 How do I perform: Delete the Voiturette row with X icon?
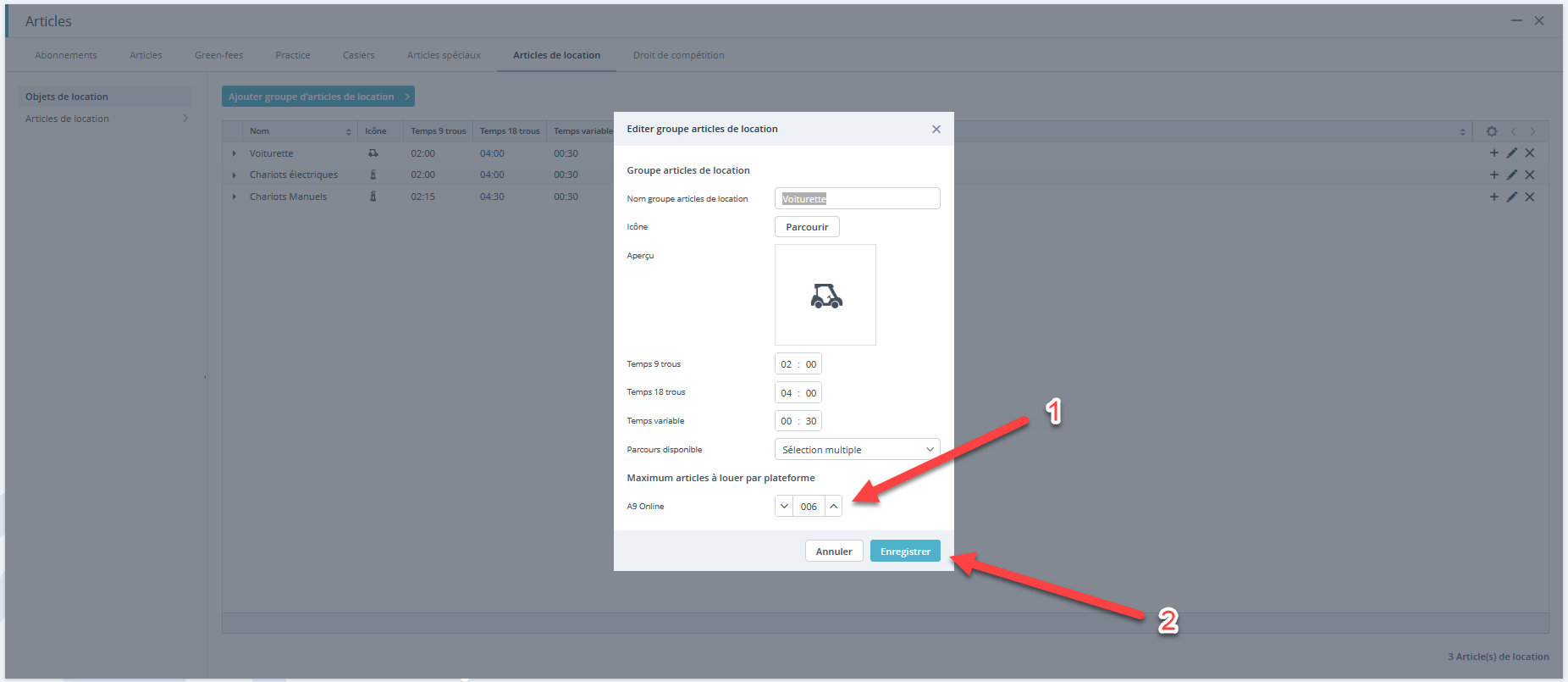[1530, 153]
